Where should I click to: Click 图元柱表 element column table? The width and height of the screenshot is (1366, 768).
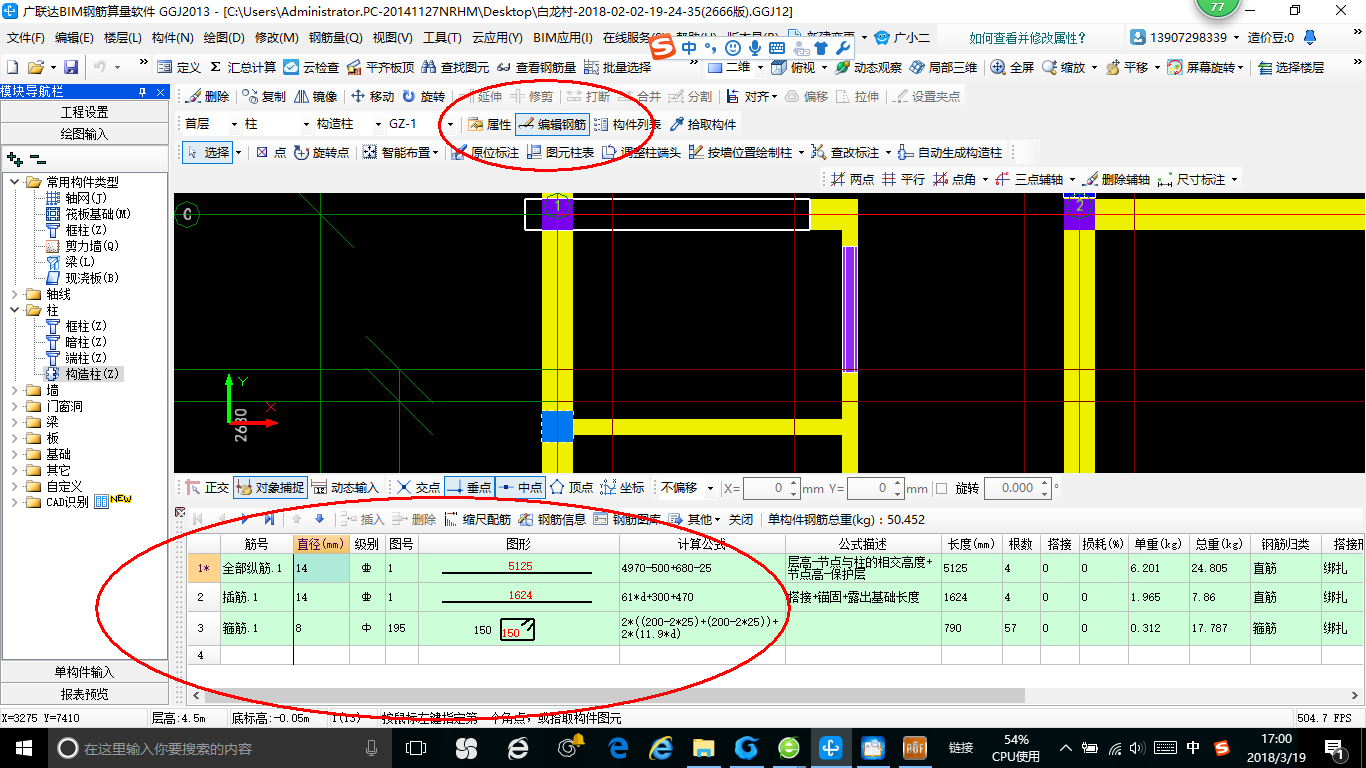[x=560, y=152]
